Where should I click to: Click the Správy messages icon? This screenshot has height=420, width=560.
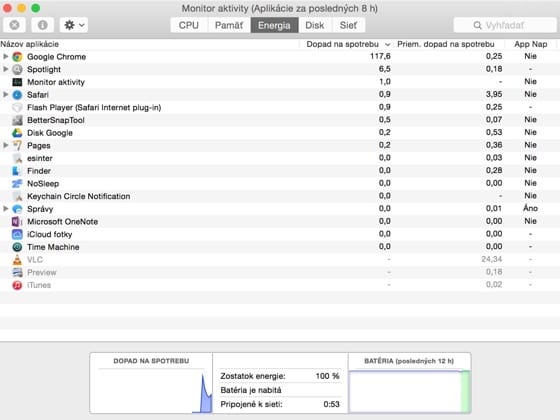click(17, 209)
